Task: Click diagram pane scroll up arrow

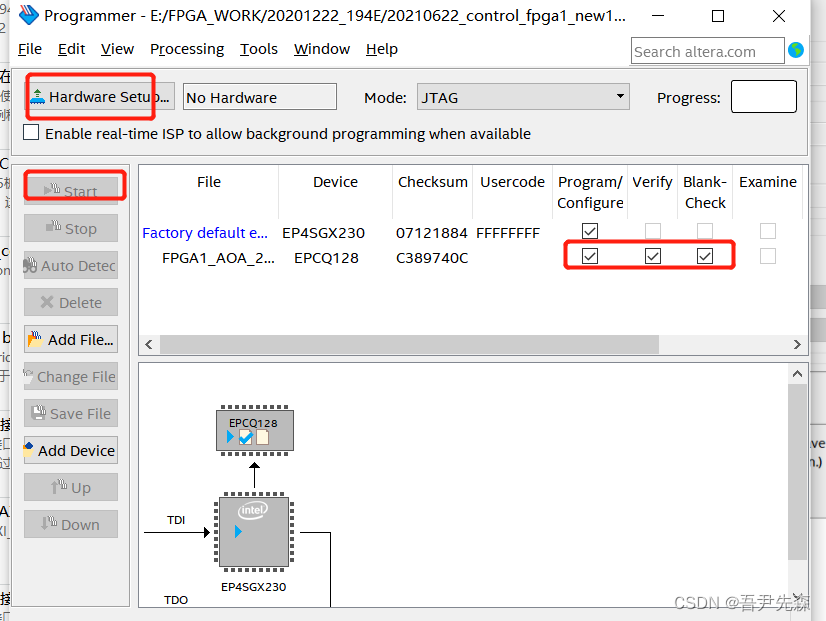Action: tap(797, 374)
